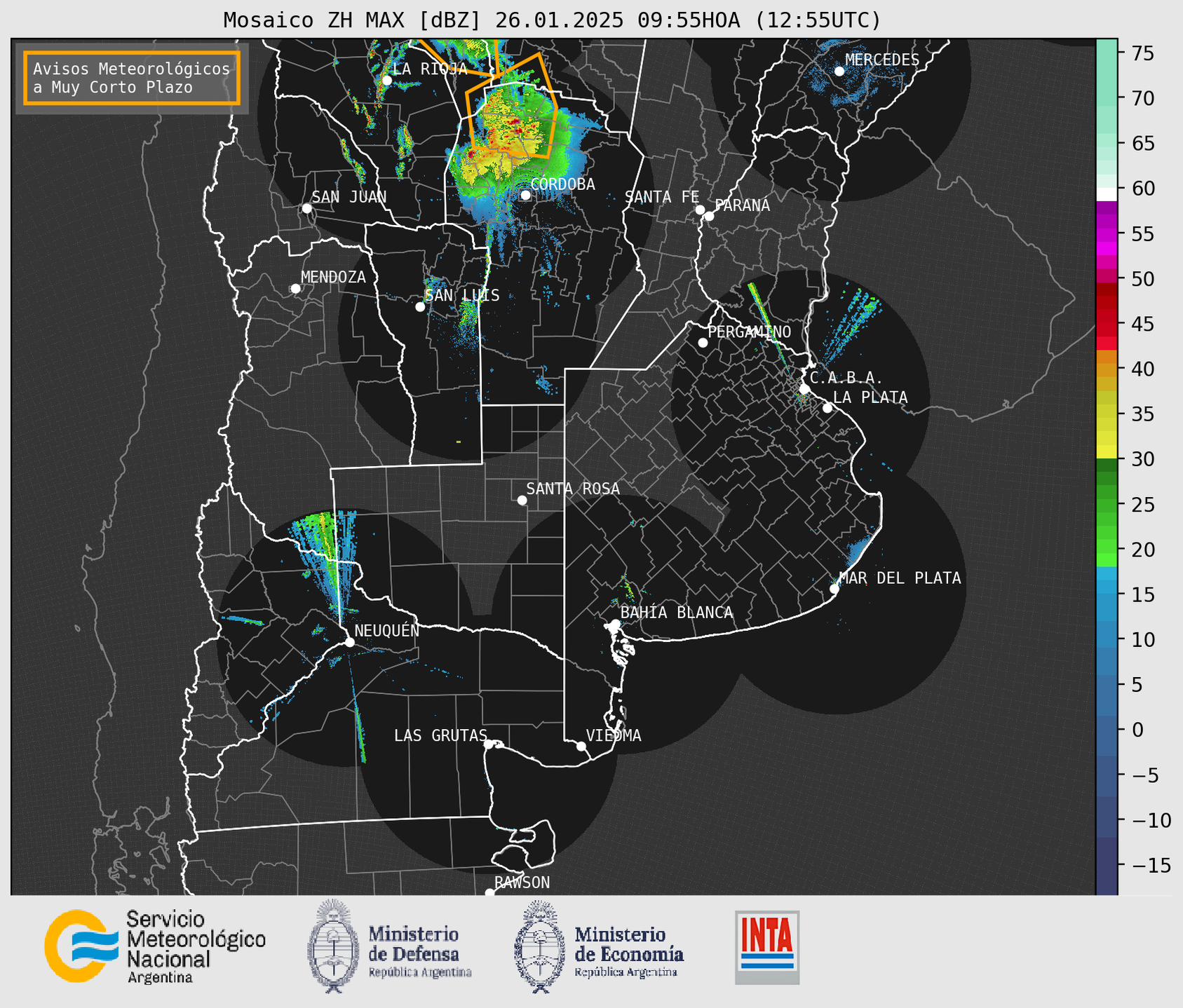Click the Servicio Meteorológico Nacional logo
1183x1008 pixels.
tap(155, 946)
